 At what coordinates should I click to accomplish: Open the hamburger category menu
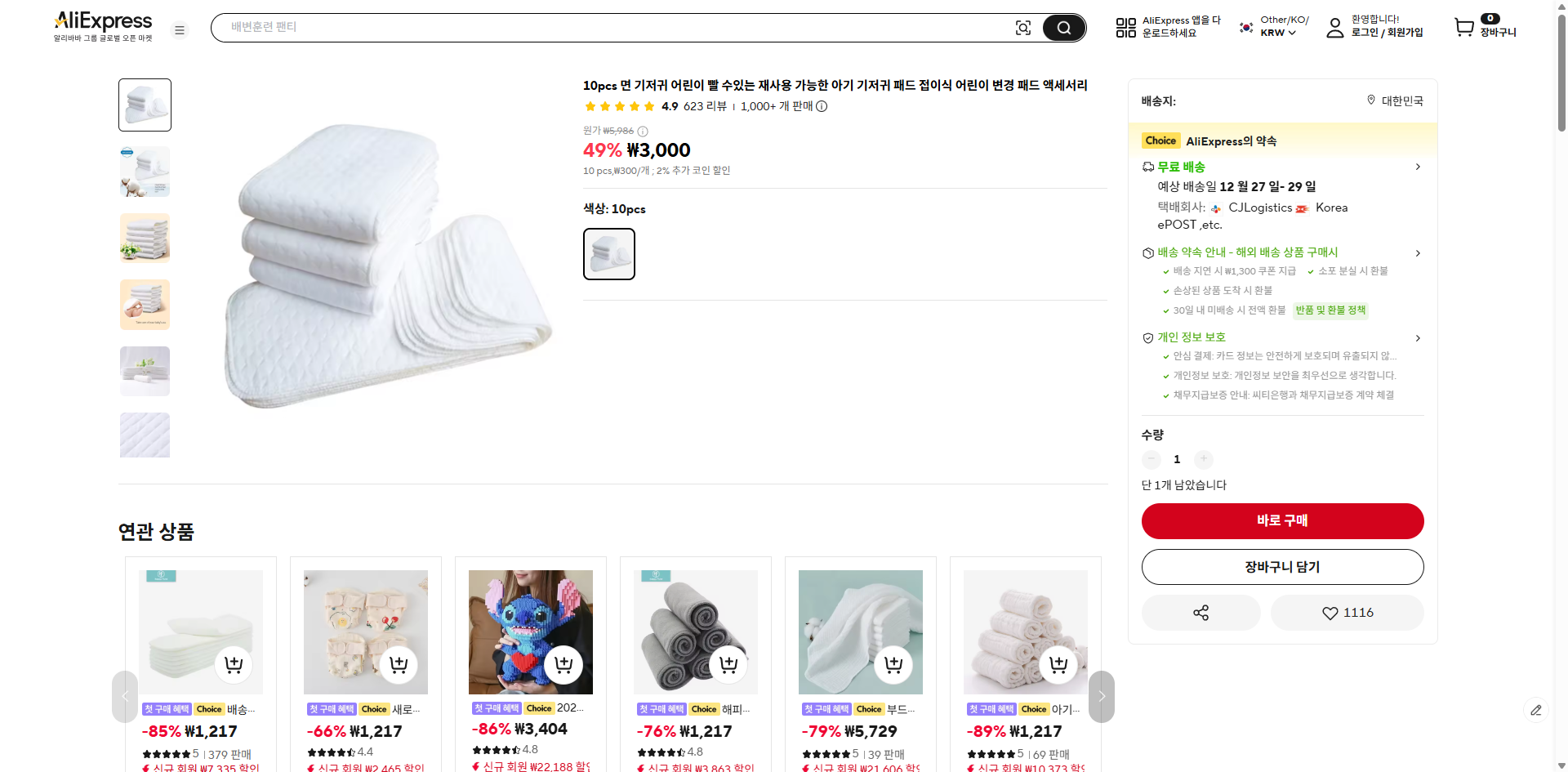pyautogui.click(x=180, y=30)
